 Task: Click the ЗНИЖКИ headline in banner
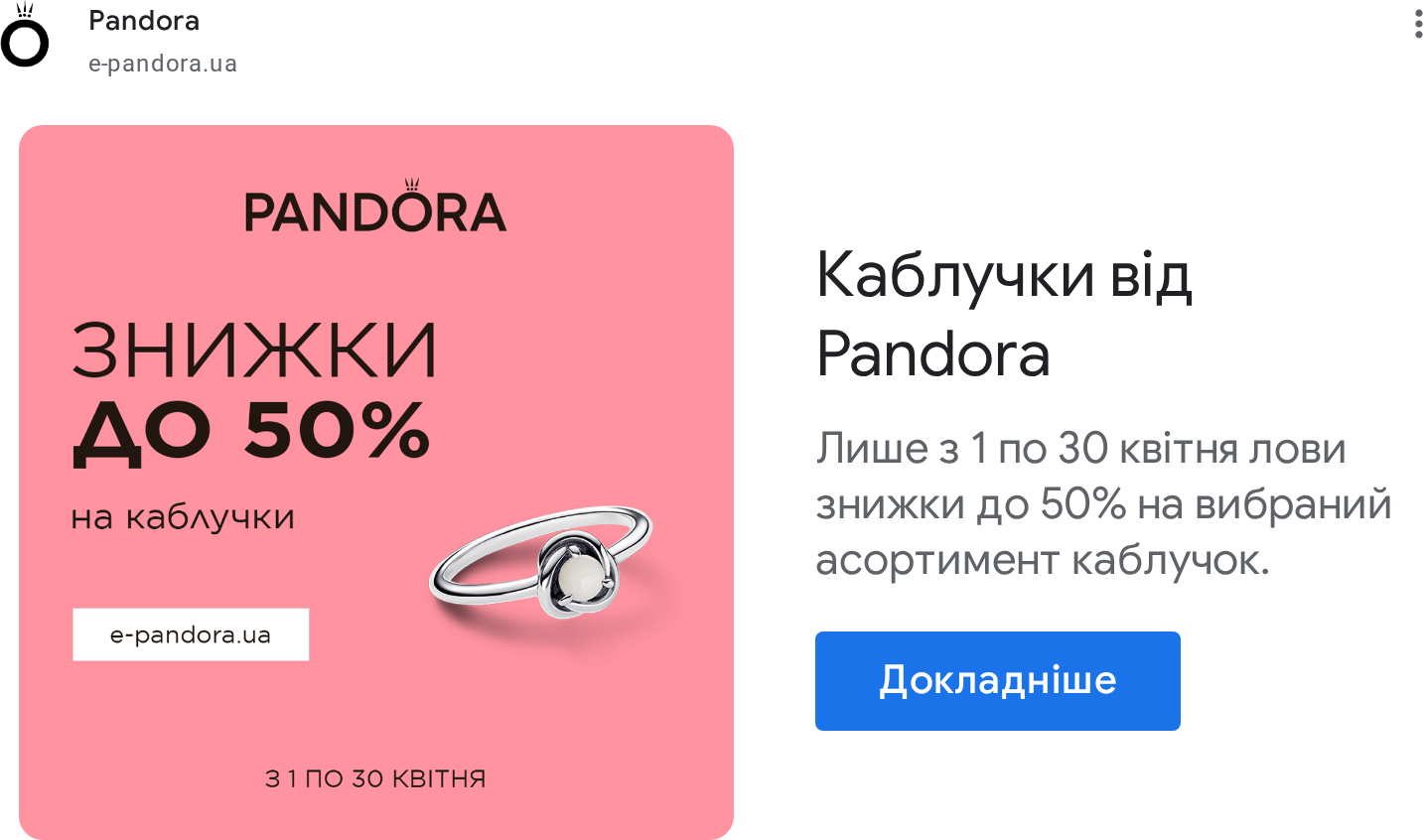click(x=254, y=350)
